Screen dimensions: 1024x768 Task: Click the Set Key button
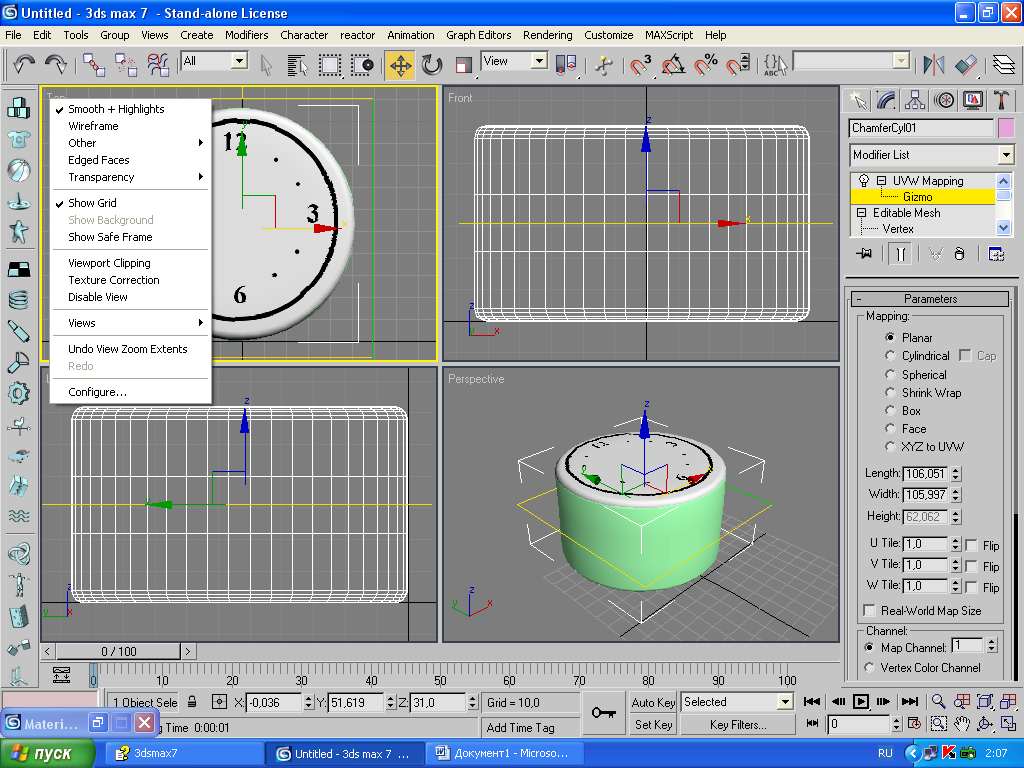(653, 724)
